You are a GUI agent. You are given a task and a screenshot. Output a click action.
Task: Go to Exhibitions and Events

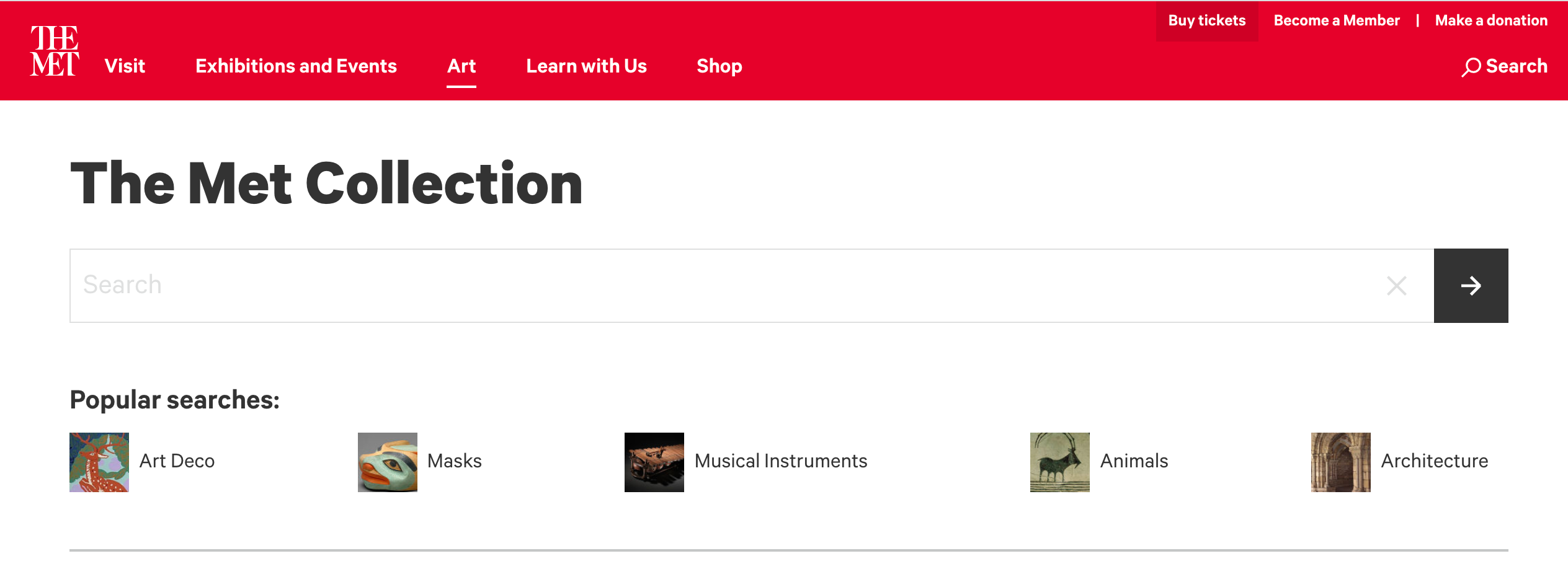tap(296, 66)
